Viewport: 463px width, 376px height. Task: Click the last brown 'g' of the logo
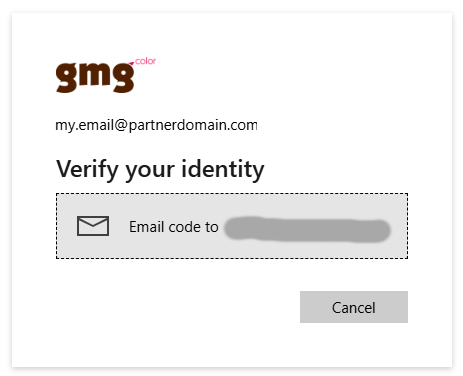tap(122, 77)
